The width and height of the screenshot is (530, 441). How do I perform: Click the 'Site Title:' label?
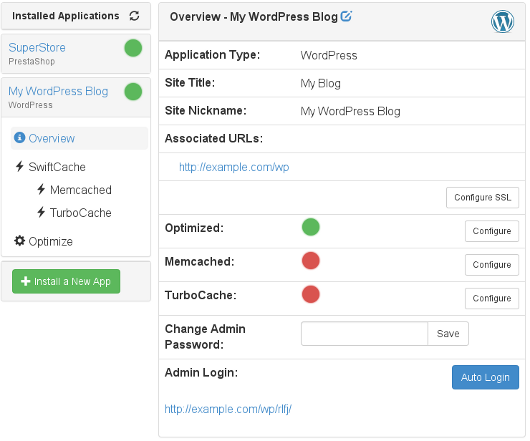pyautogui.click(x=190, y=82)
